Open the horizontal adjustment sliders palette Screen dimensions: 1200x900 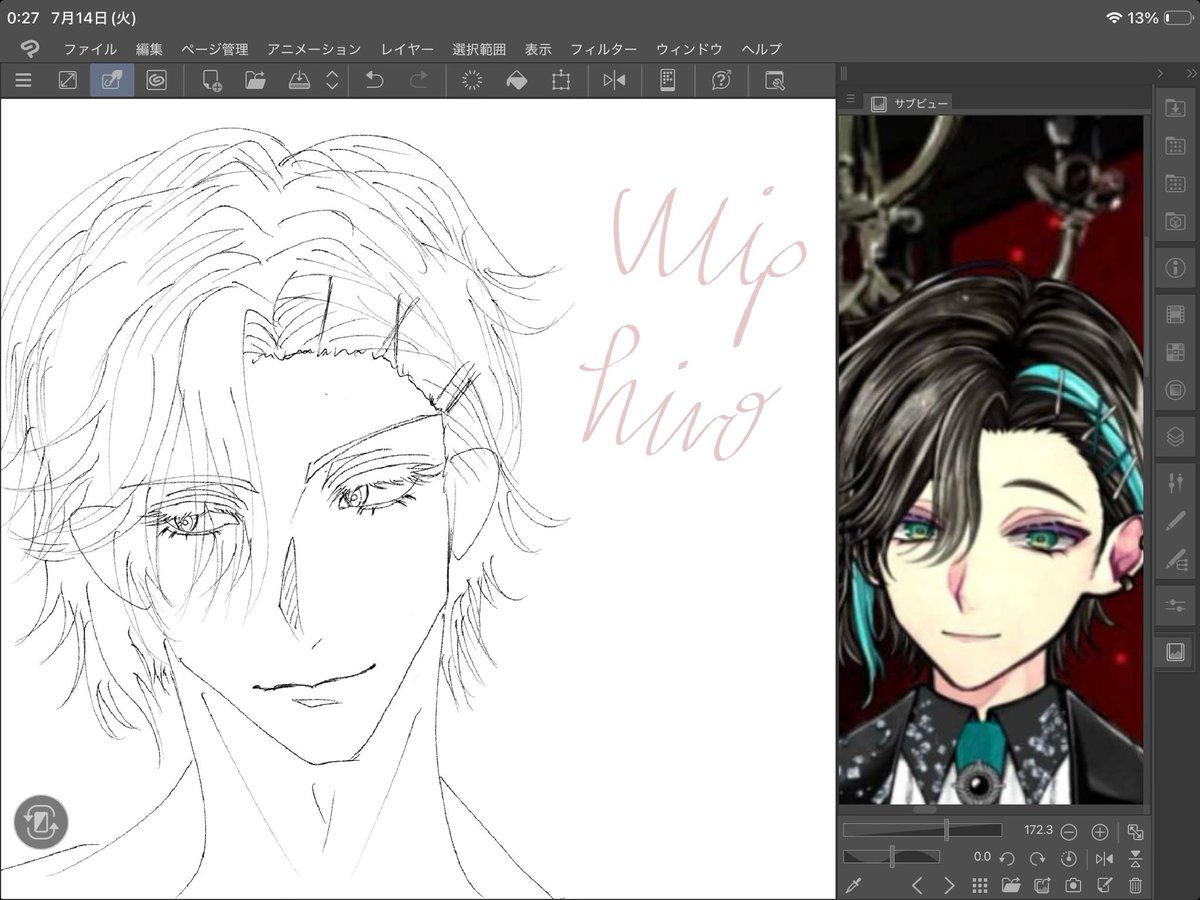[x=1175, y=606]
